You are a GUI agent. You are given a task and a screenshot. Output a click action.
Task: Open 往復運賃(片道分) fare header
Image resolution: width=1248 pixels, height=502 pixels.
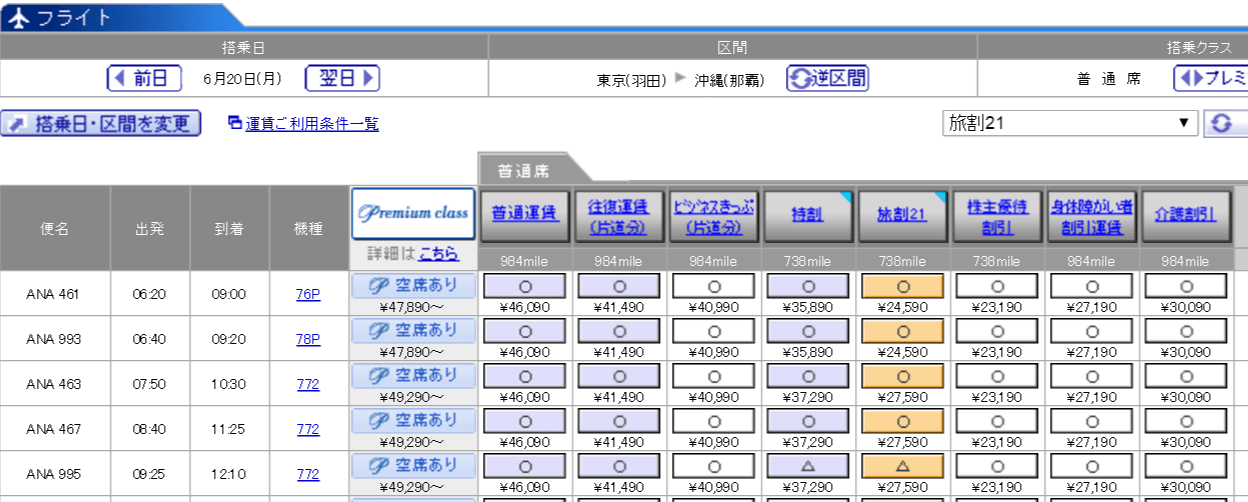click(x=619, y=215)
